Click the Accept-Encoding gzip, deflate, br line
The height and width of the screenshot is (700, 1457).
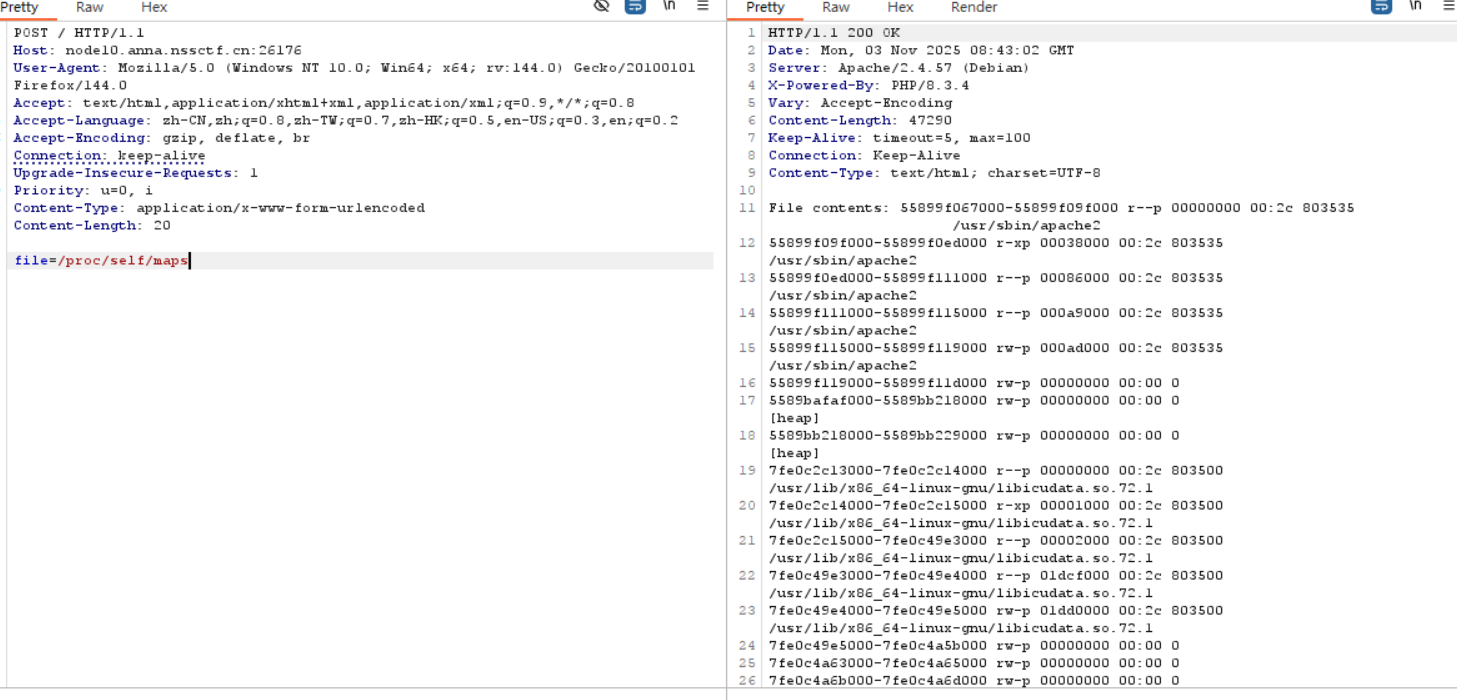(162, 138)
